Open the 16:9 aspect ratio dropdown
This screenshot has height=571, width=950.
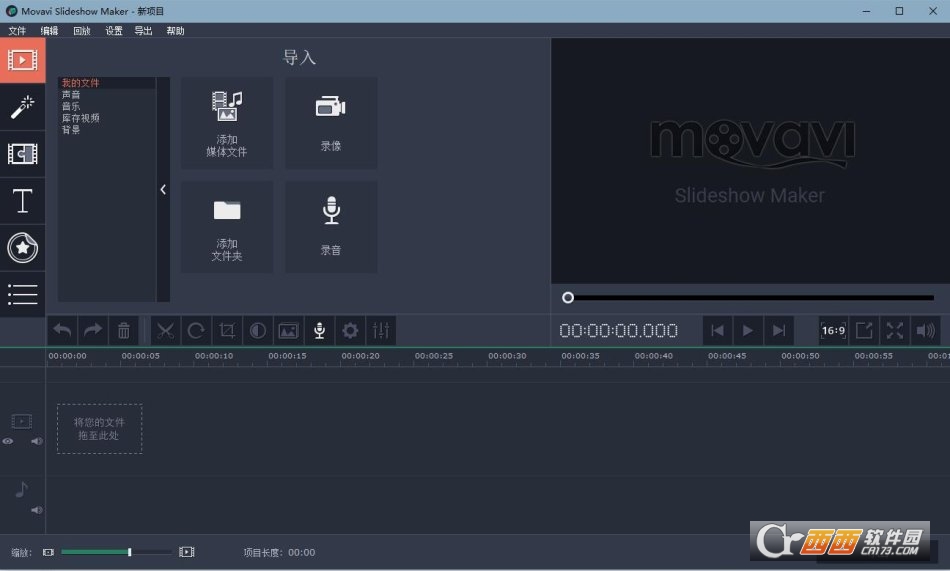[833, 330]
